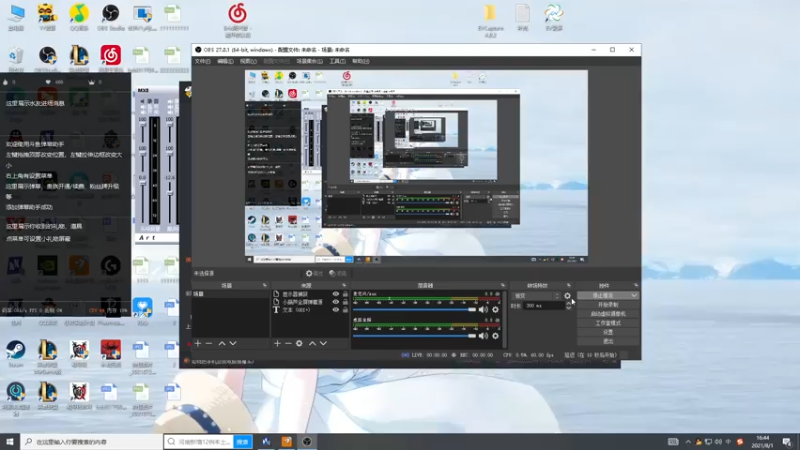800x450 pixels.
Task: Open OBS 设置 from Controls dock
Action: tap(608, 332)
